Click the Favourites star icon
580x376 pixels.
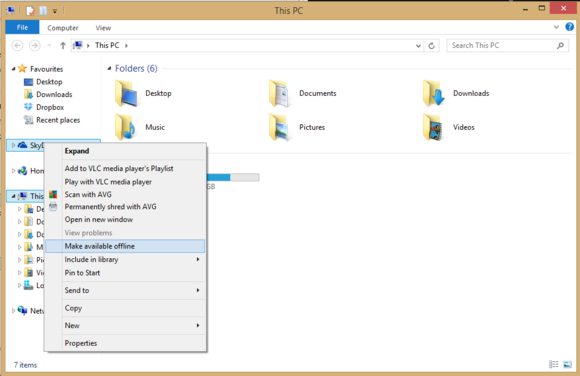[x=22, y=68]
